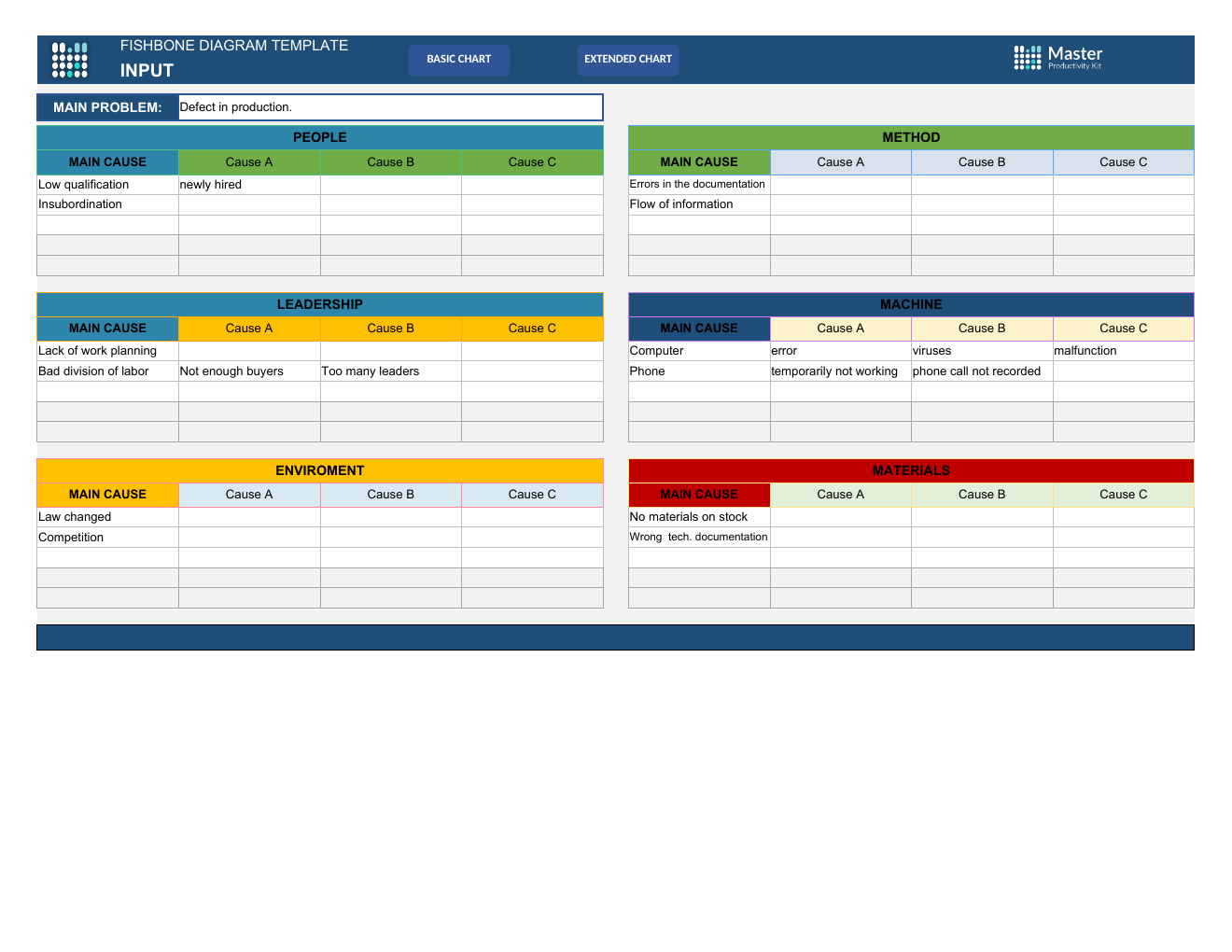Select the 'Wrong tech. documentation' cell
This screenshot has height=952, width=1232.
pos(699,538)
